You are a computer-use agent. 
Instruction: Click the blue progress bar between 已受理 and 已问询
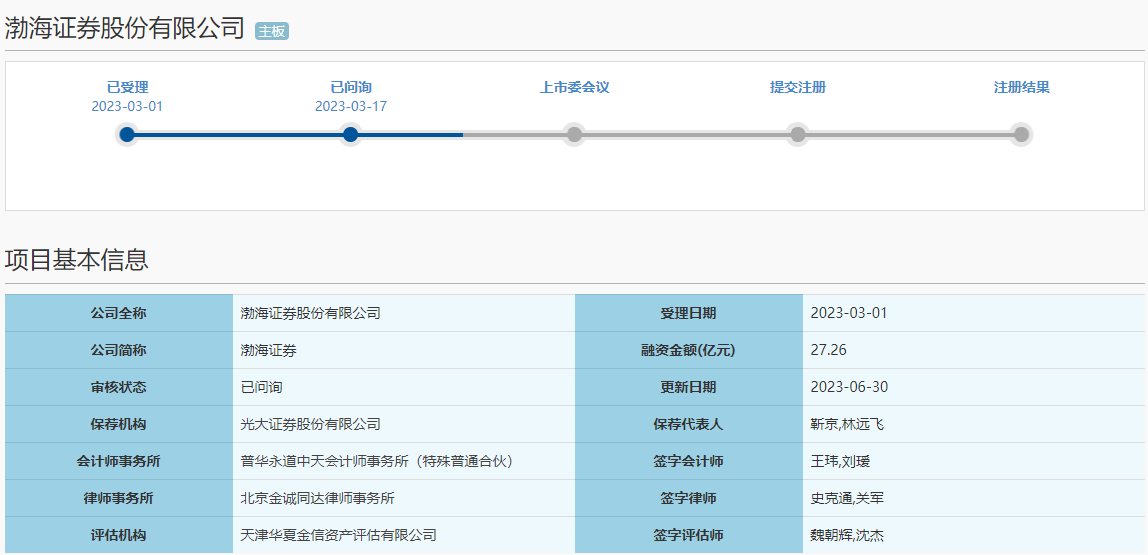[x=238, y=135]
